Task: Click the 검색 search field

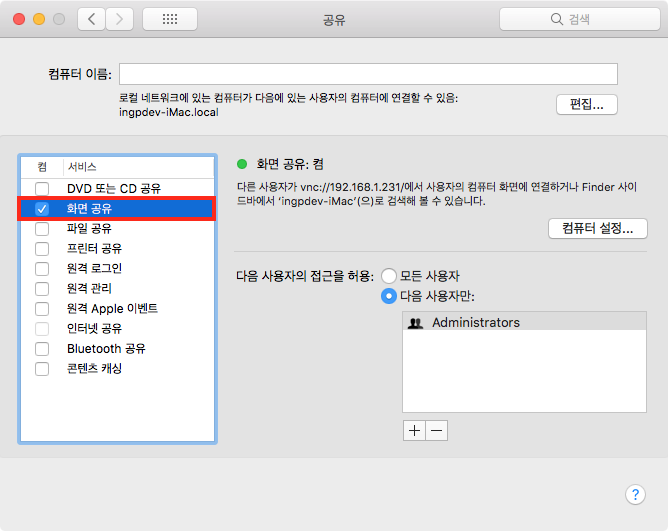Action: coord(579,19)
